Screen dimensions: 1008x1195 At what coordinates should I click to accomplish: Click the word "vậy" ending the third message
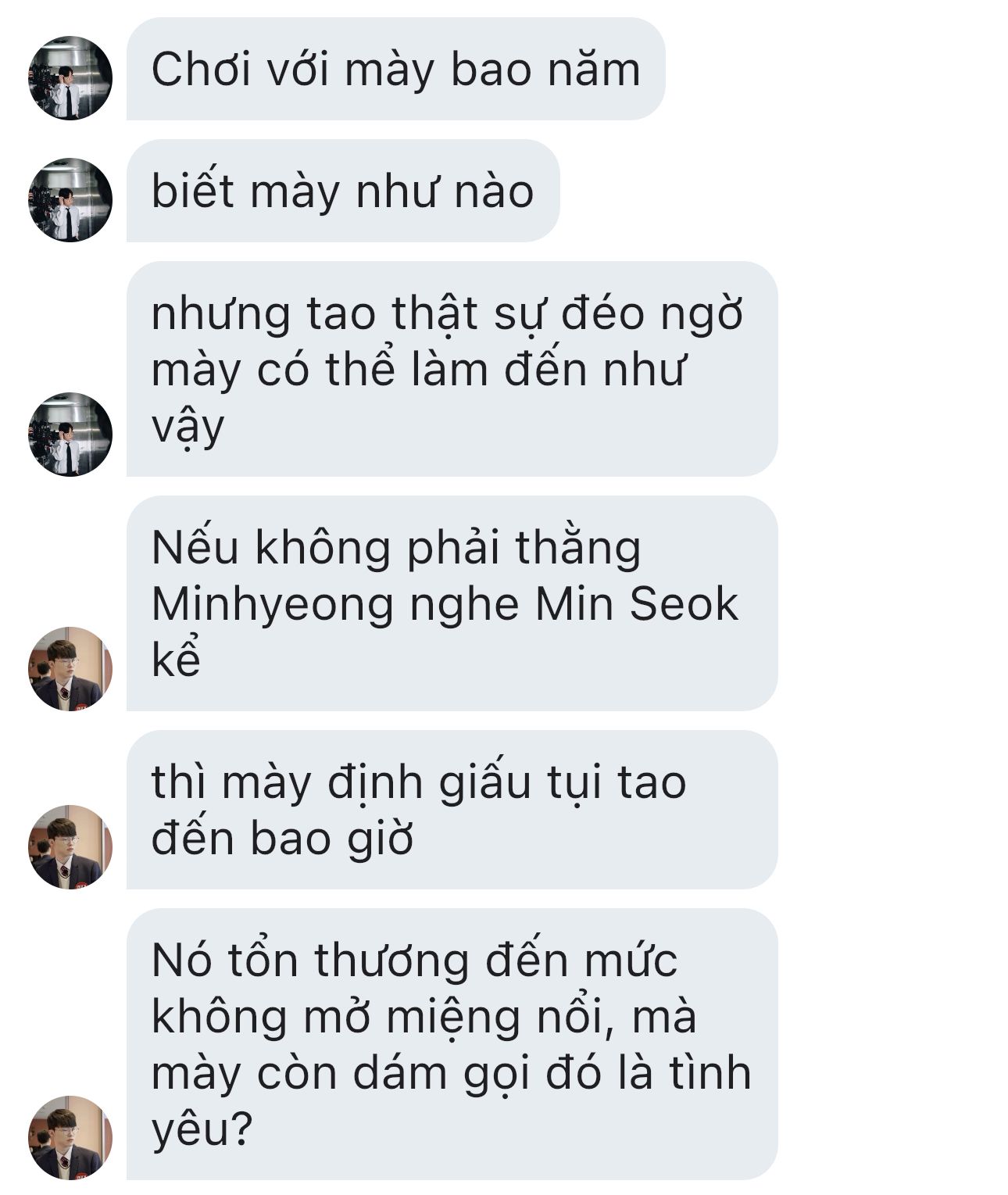pos(188,427)
